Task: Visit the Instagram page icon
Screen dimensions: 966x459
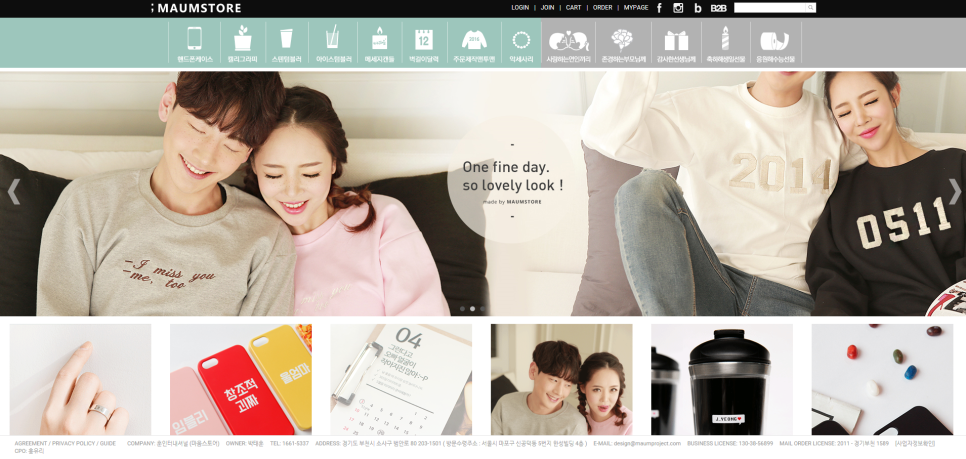Action: coord(678,8)
